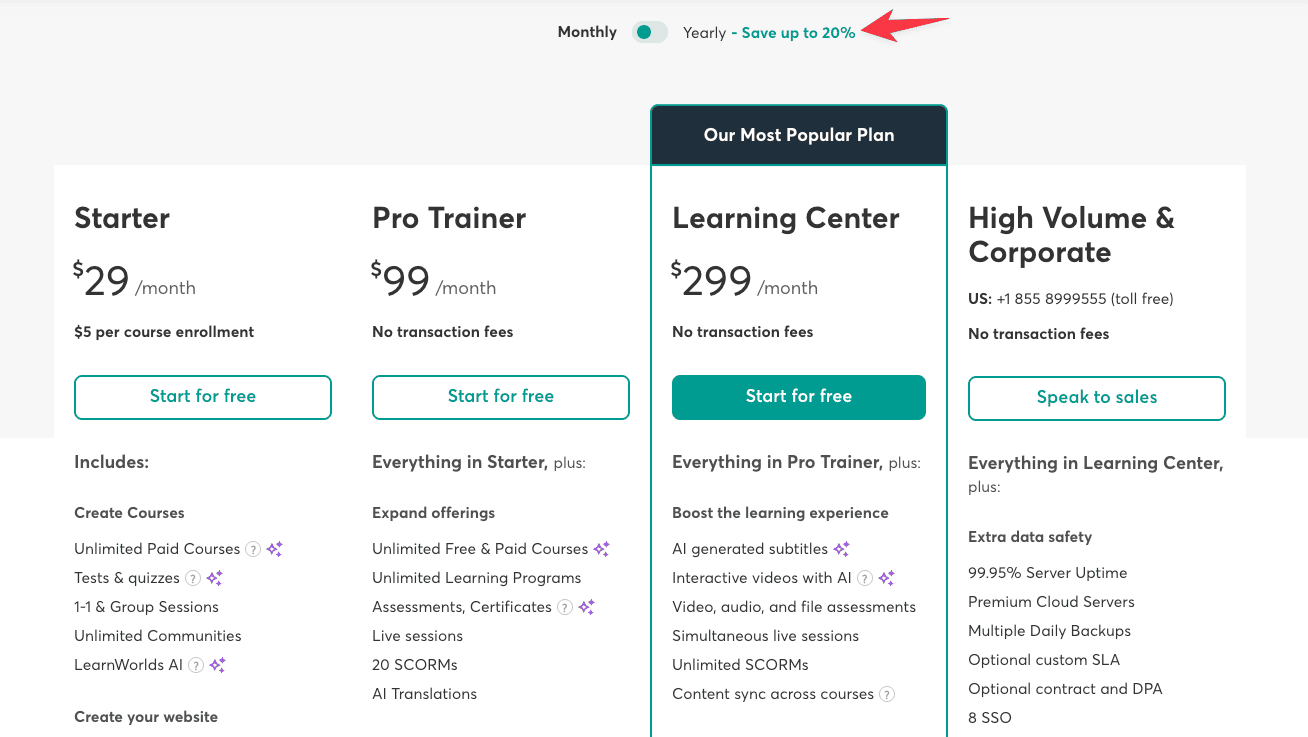Click the help icon beside Unlimited Paid Courses
The image size is (1308, 737).
pyautogui.click(x=253, y=549)
